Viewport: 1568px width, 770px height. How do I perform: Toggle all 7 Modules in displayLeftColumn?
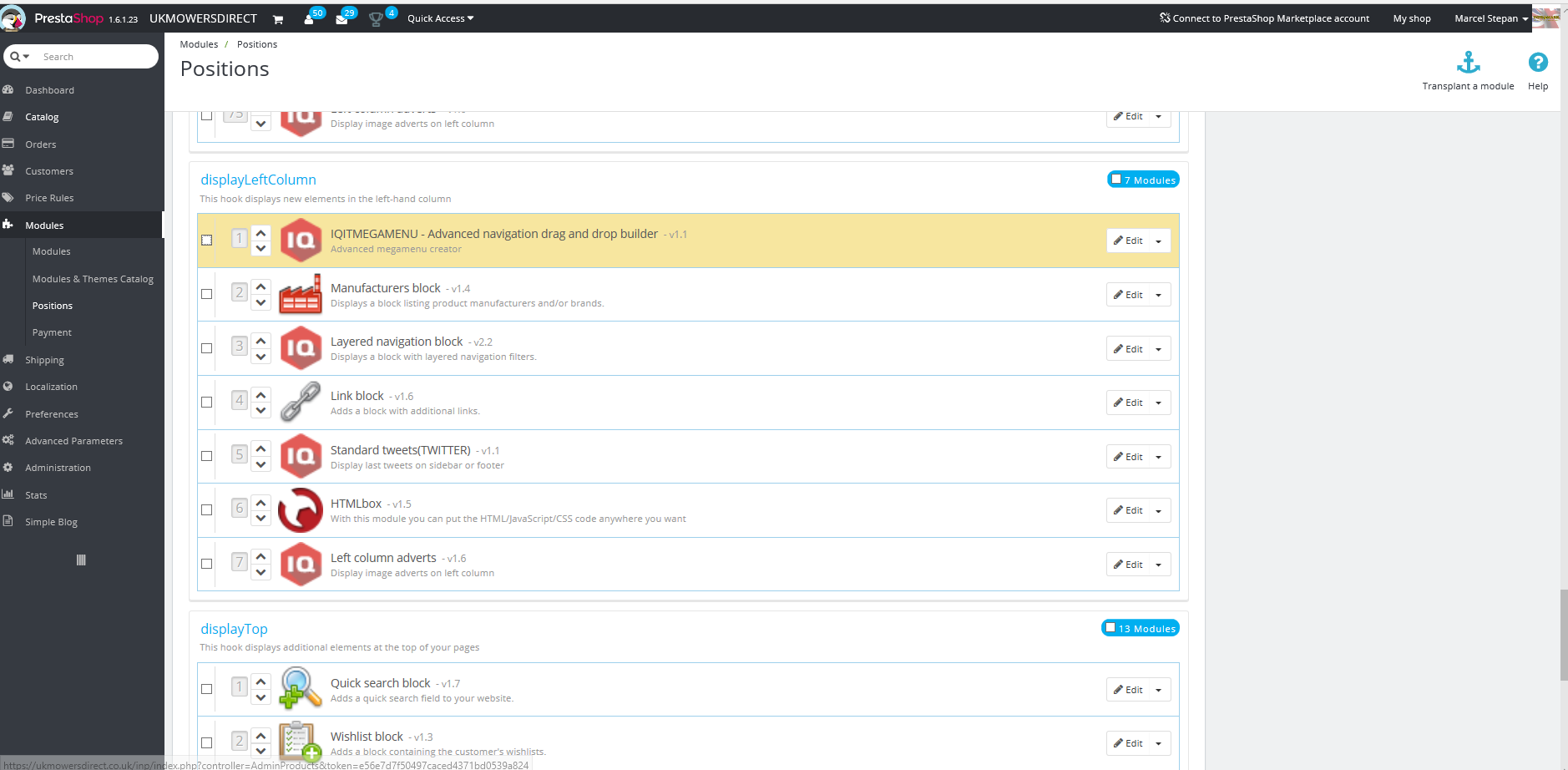coord(1116,180)
